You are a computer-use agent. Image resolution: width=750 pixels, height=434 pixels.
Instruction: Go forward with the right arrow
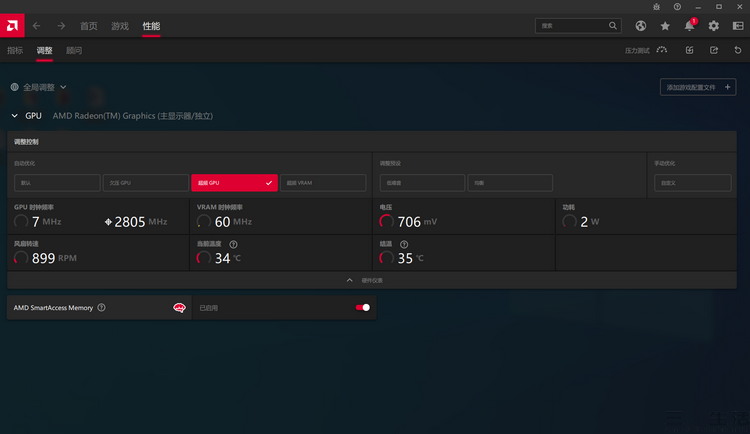point(61,26)
